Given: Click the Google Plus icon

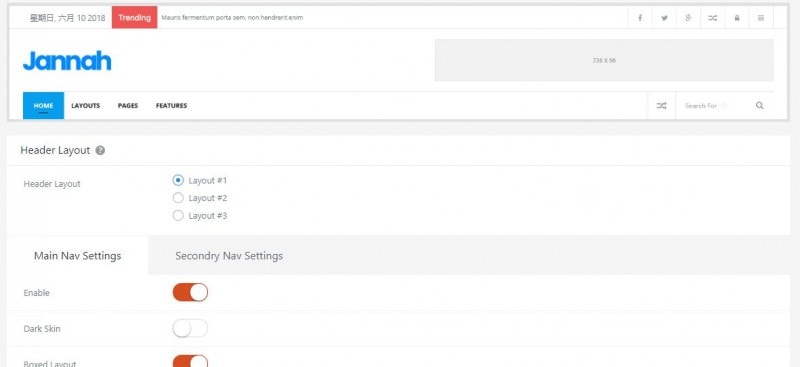Looking at the screenshot, I should 688,18.
